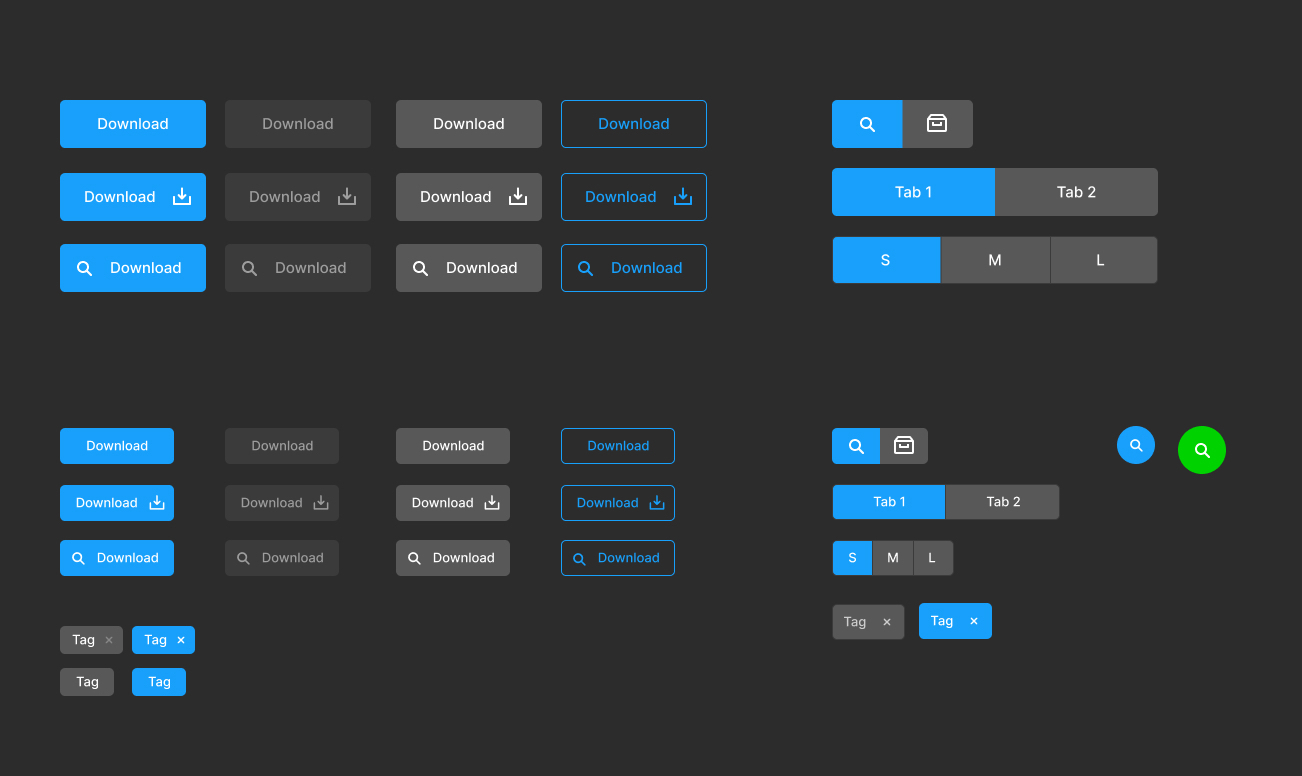Click the gray Tag chip without an x

(87, 682)
